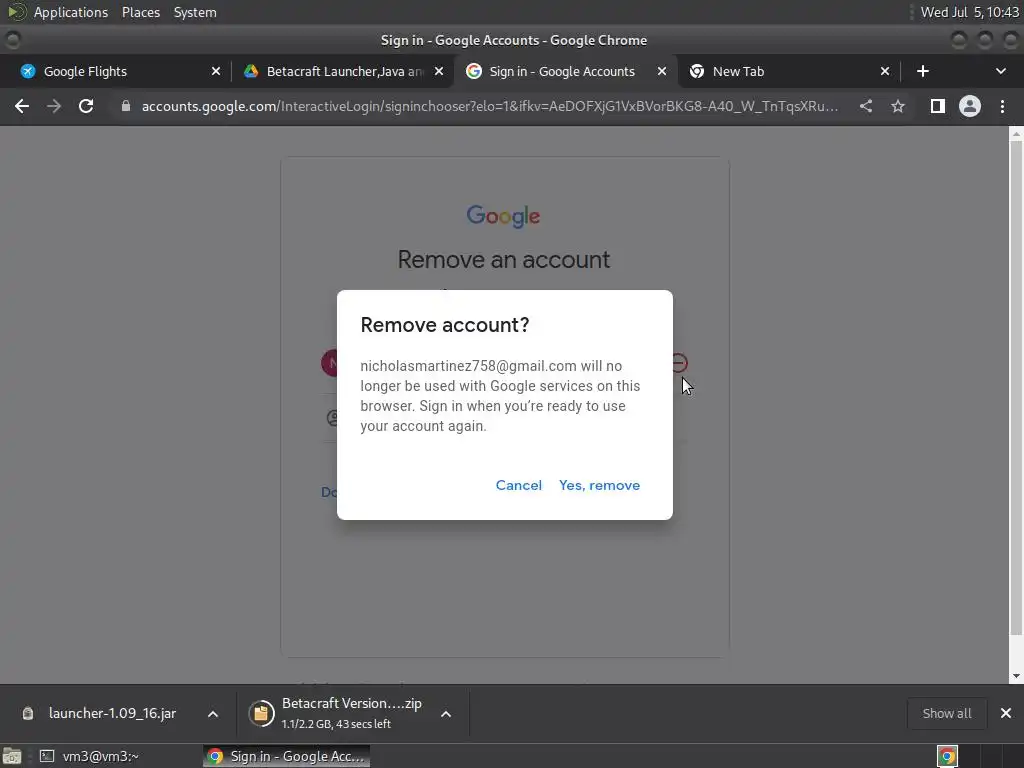Open the clock showing Wed Jul 5
Screen dimensions: 1024x768
969,12
